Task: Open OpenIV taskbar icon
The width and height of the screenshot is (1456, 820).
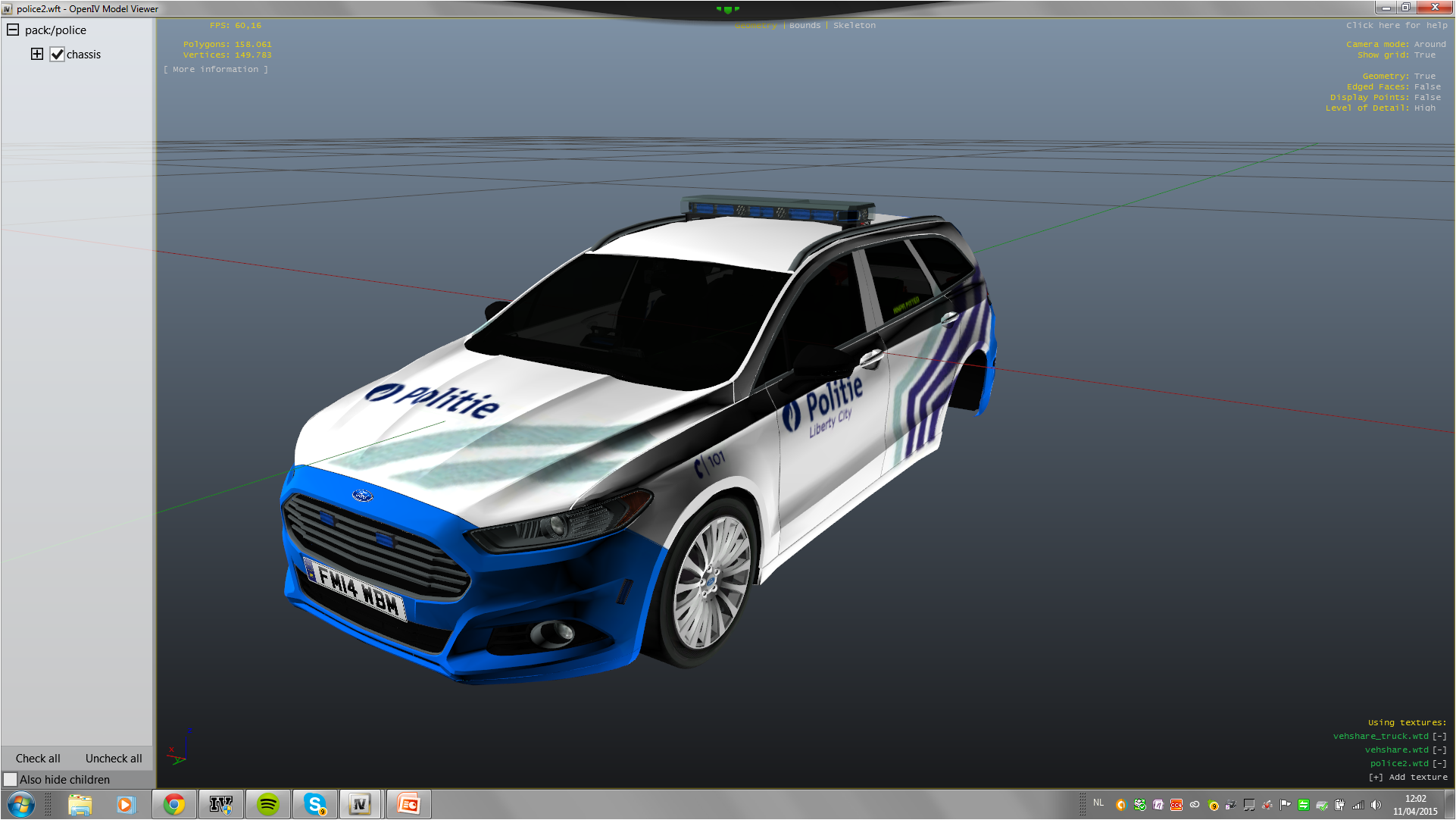Action: click(x=361, y=804)
